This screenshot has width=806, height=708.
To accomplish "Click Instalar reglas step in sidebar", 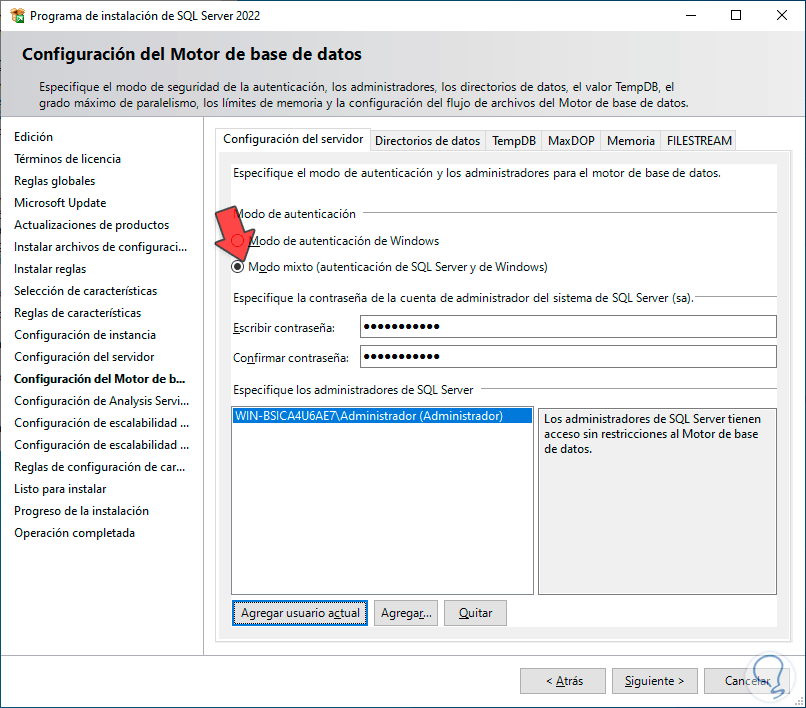I will coord(50,269).
